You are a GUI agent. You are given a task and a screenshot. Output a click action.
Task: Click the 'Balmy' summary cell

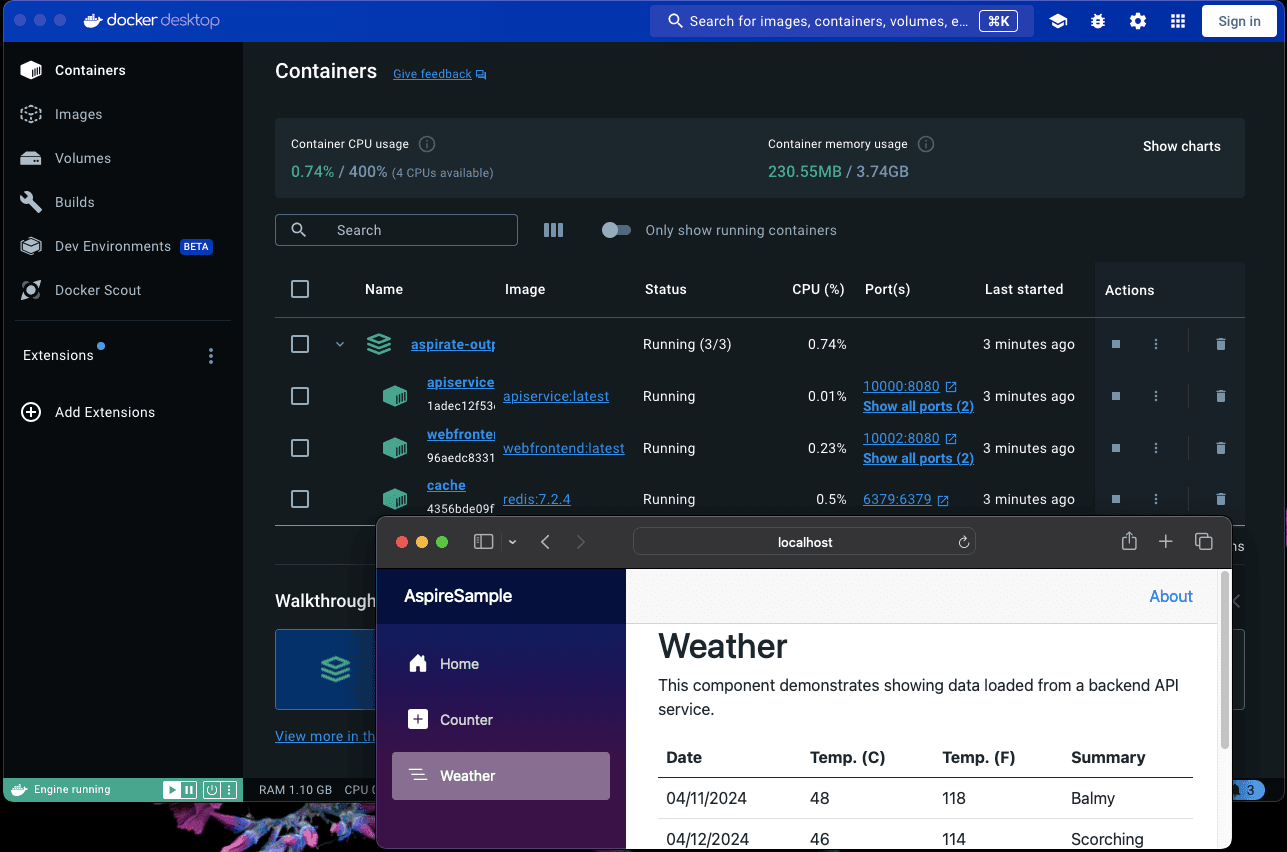tap(1093, 798)
